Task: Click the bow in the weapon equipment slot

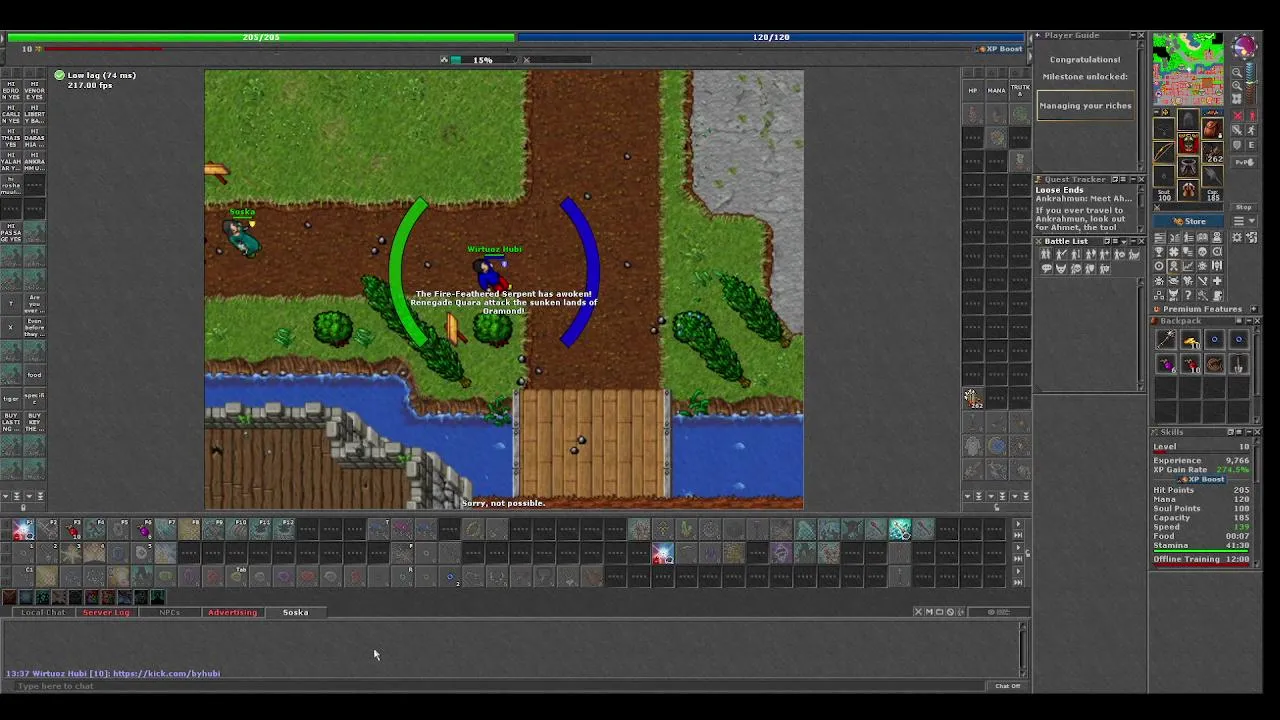Action: pos(1164,152)
